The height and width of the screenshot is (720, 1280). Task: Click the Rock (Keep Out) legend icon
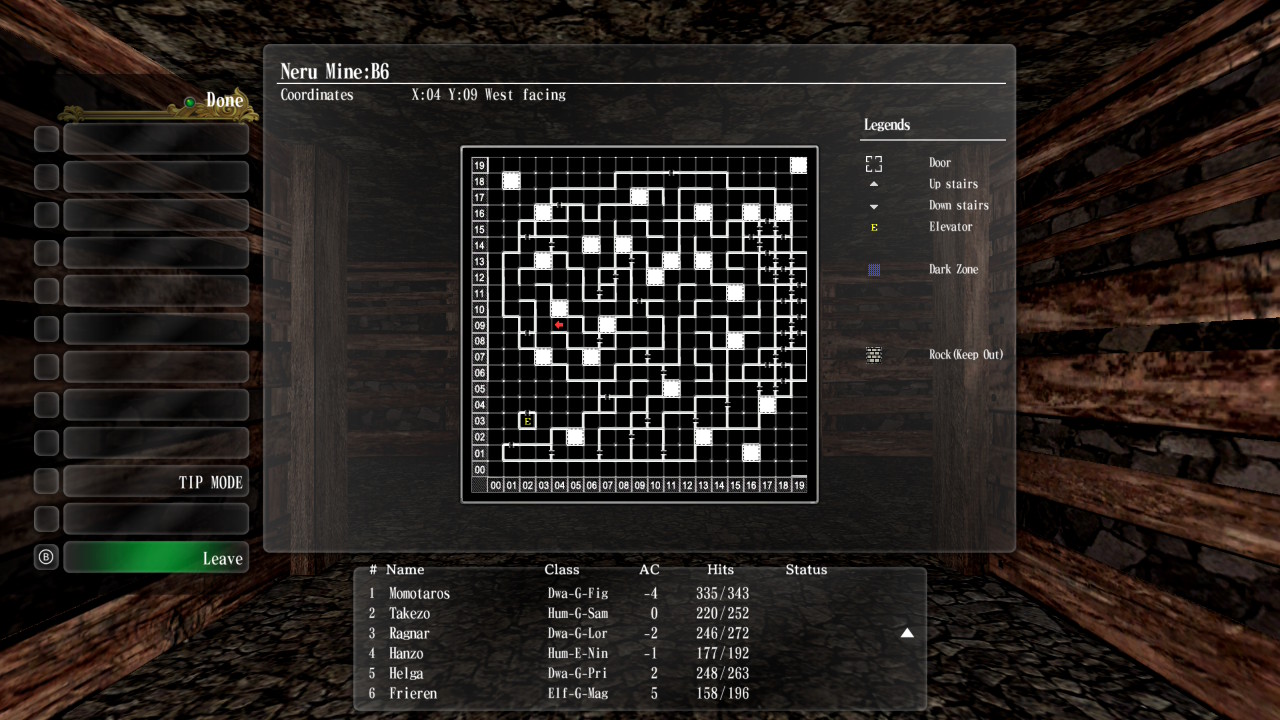873,355
